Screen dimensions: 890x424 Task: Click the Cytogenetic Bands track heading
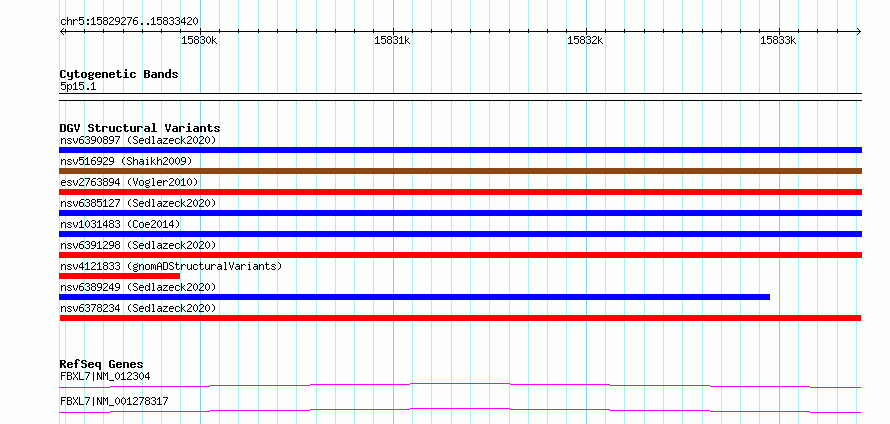pos(119,74)
